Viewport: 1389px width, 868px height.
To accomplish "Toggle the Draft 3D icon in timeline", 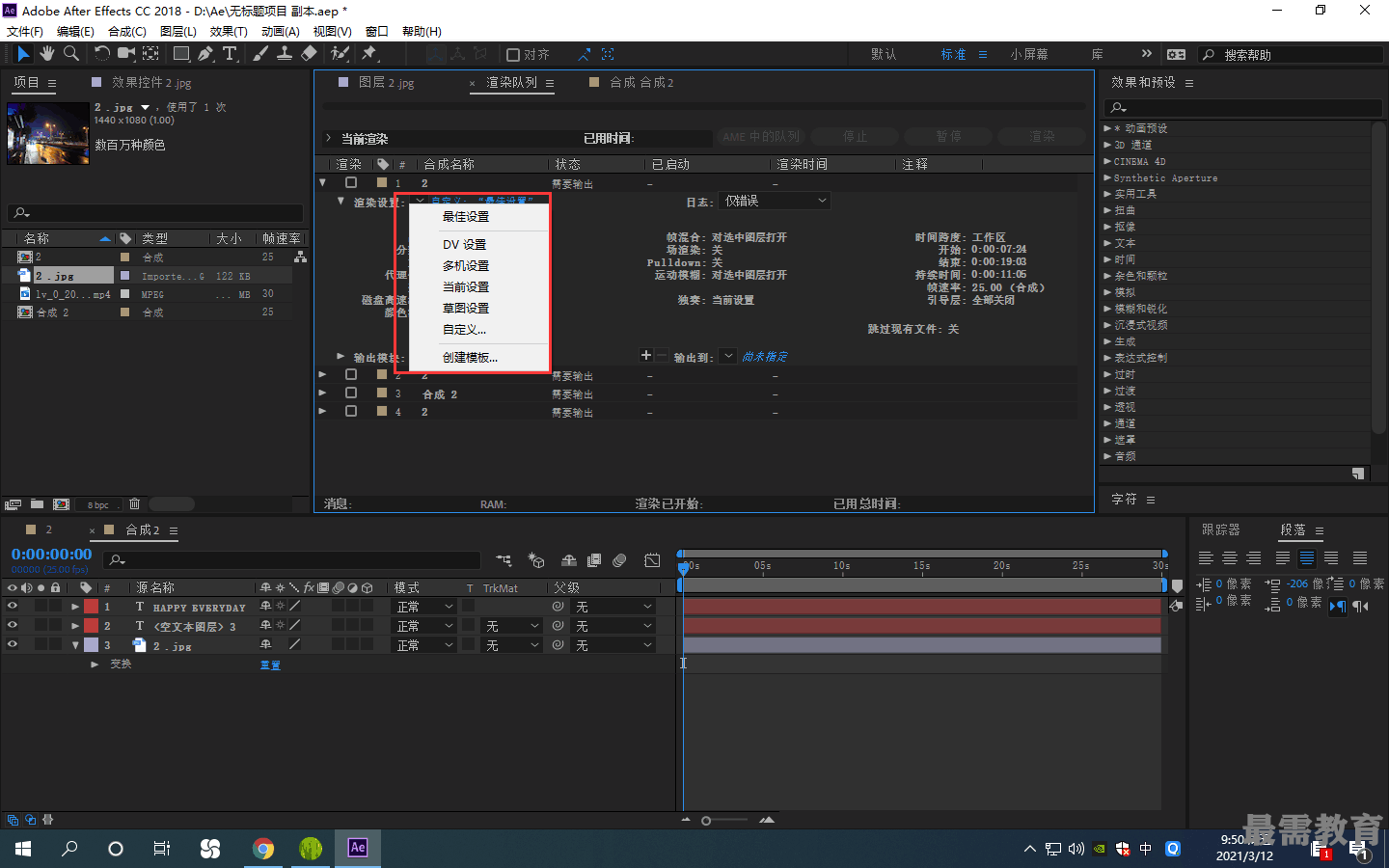I will click(536, 560).
